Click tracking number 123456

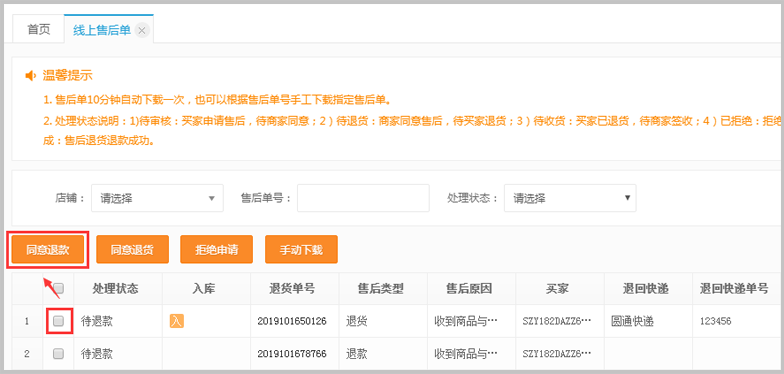click(x=717, y=321)
